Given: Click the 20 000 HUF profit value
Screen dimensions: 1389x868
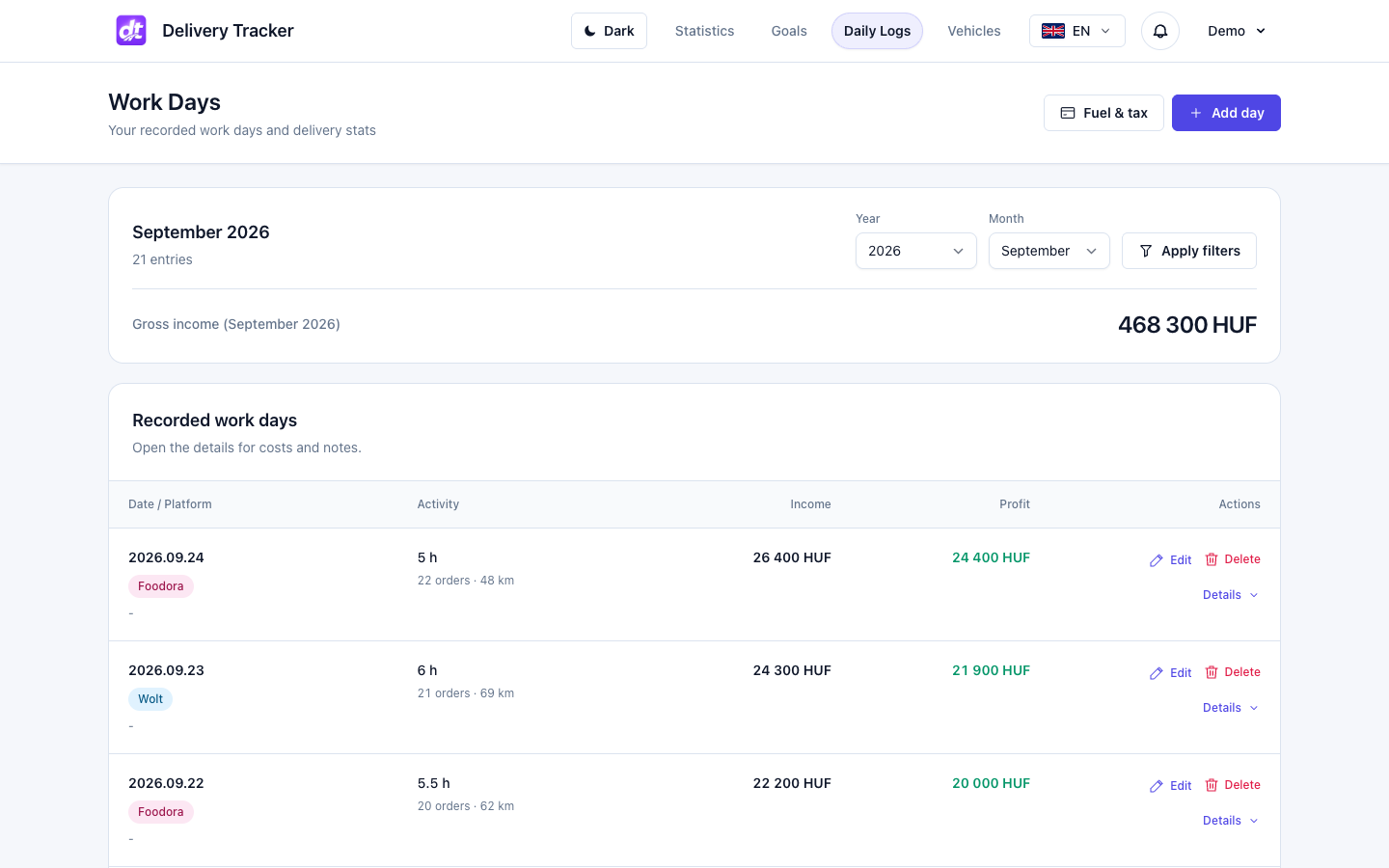Looking at the screenshot, I should tap(991, 783).
